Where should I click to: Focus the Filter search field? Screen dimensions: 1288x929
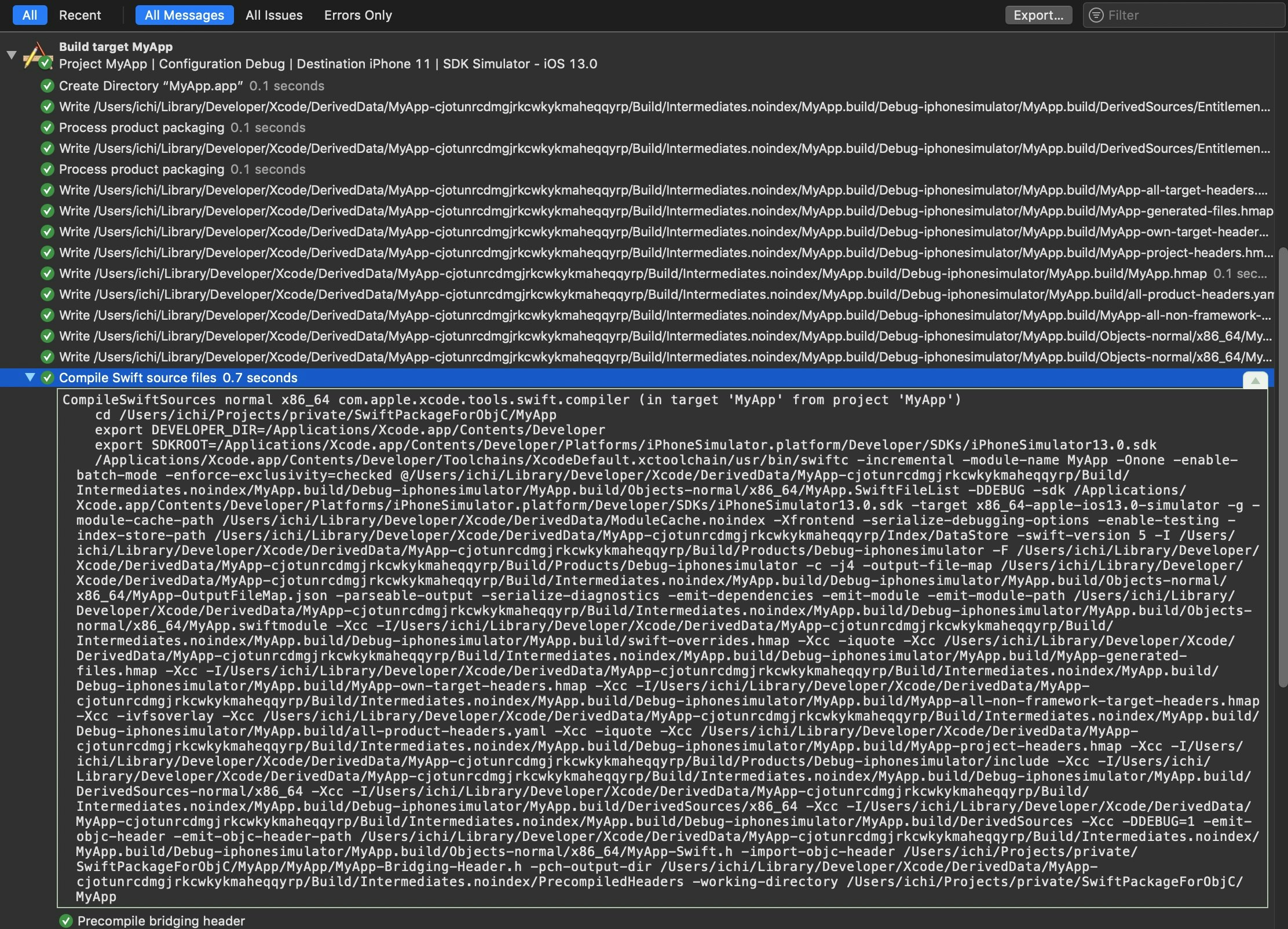[1185, 15]
